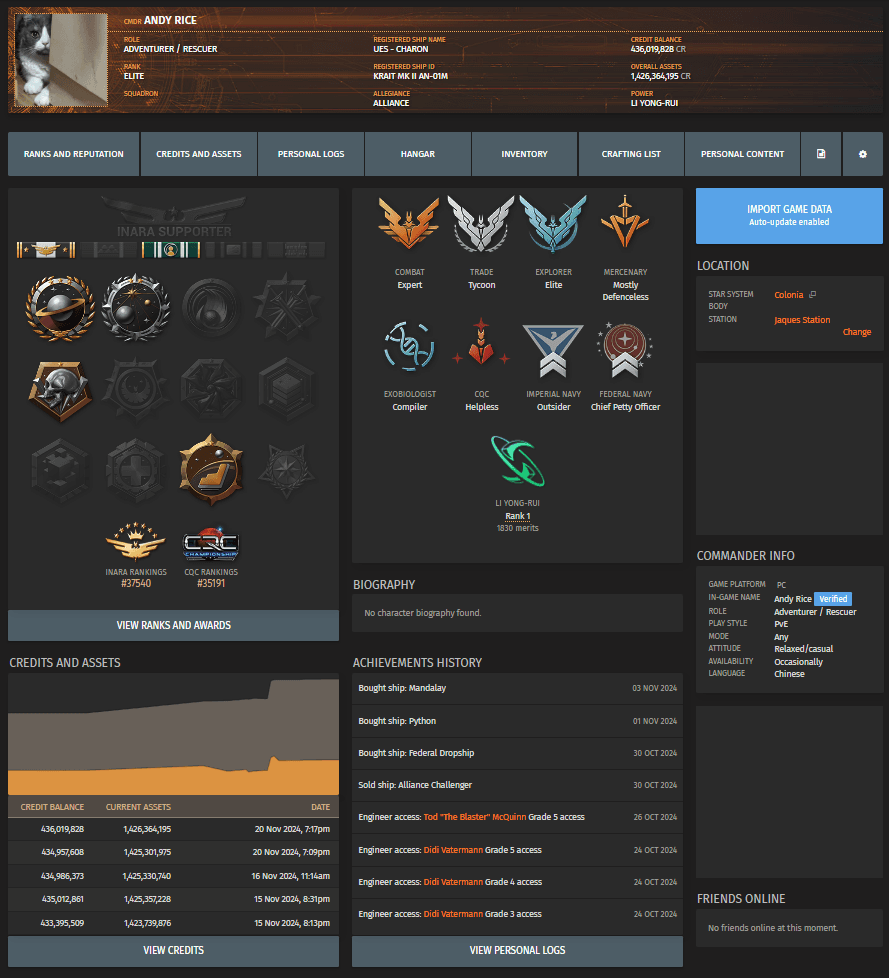The width and height of the screenshot is (889, 978).
Task: Click the copy icon next to Colonia
Action: click(813, 295)
